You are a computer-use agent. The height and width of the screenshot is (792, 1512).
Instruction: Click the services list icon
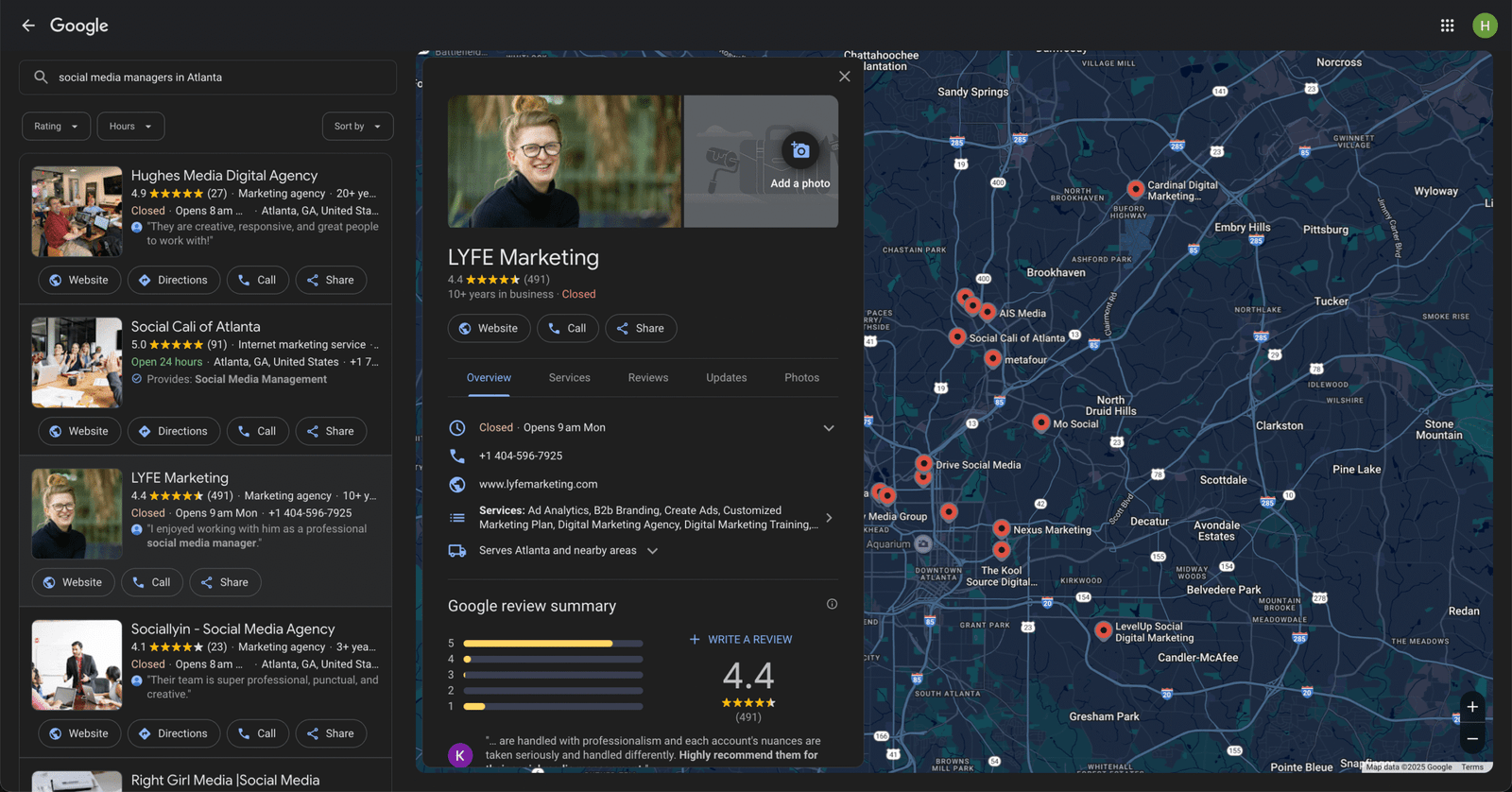click(x=457, y=518)
